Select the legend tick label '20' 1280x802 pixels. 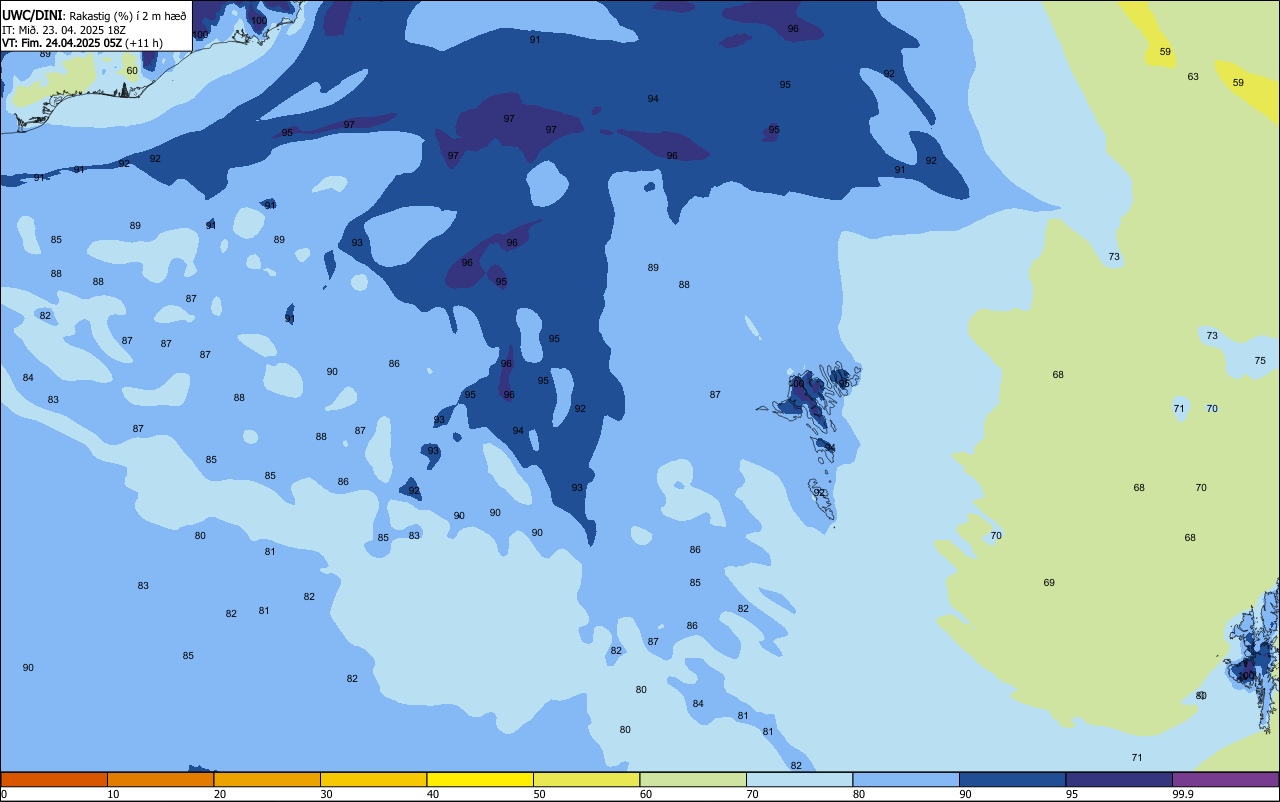(x=220, y=794)
